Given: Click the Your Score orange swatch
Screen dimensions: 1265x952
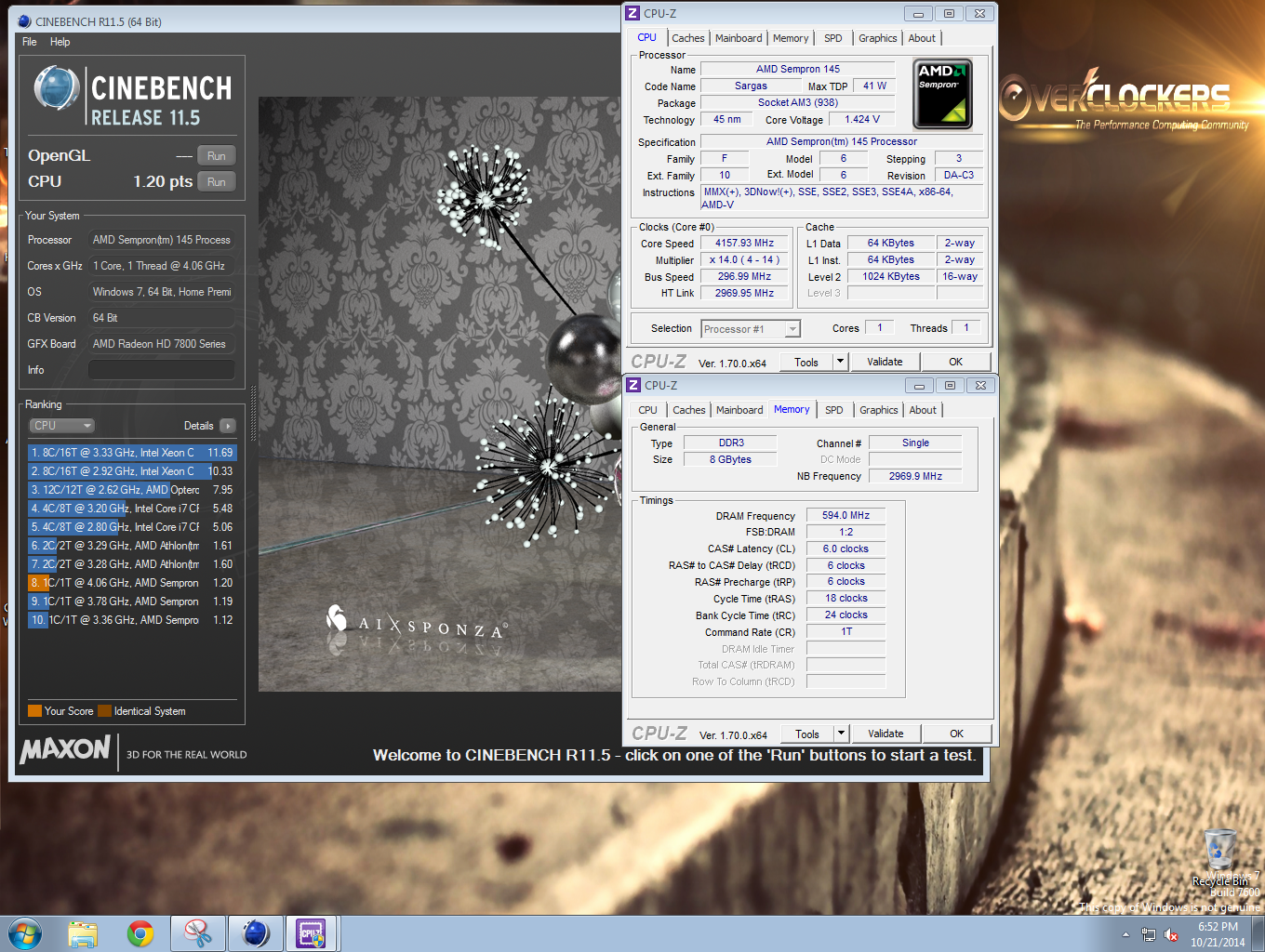Looking at the screenshot, I should coord(34,711).
